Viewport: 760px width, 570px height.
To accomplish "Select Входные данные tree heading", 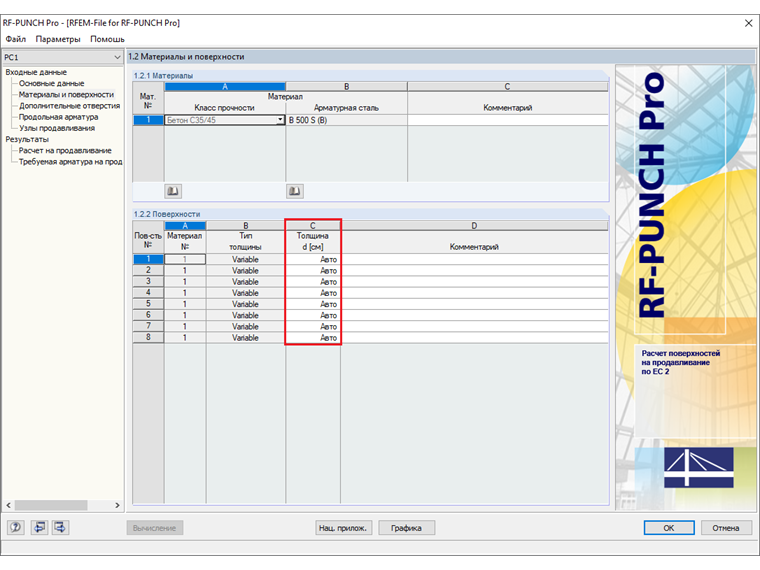I will (x=36, y=72).
